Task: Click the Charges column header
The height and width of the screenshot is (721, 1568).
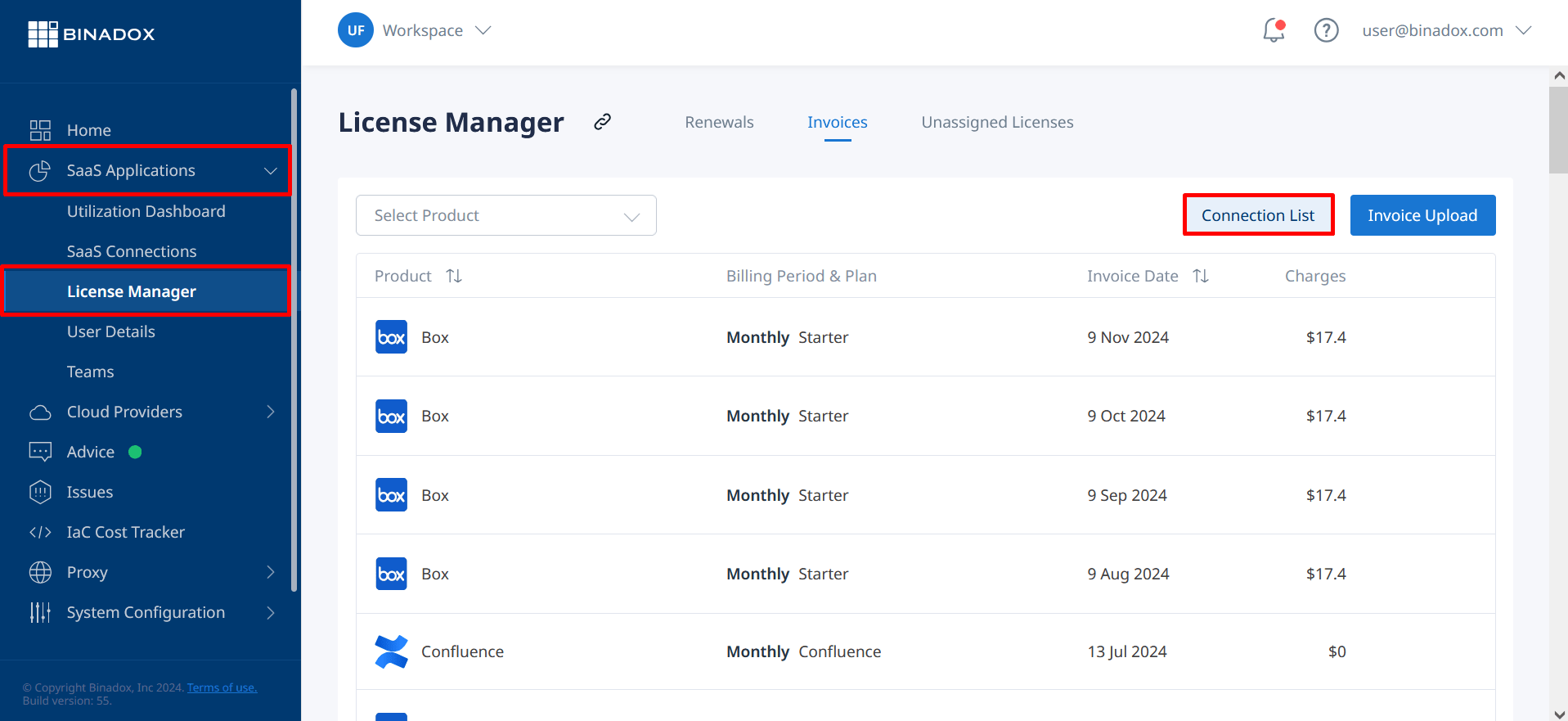Action: 1315,276
